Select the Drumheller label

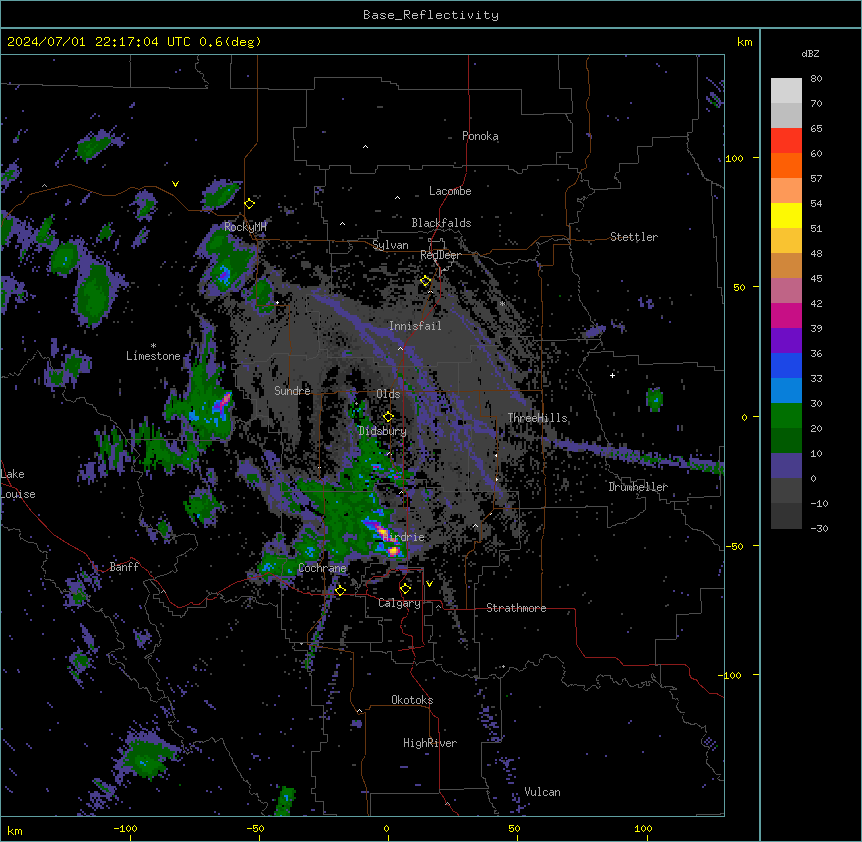point(638,487)
